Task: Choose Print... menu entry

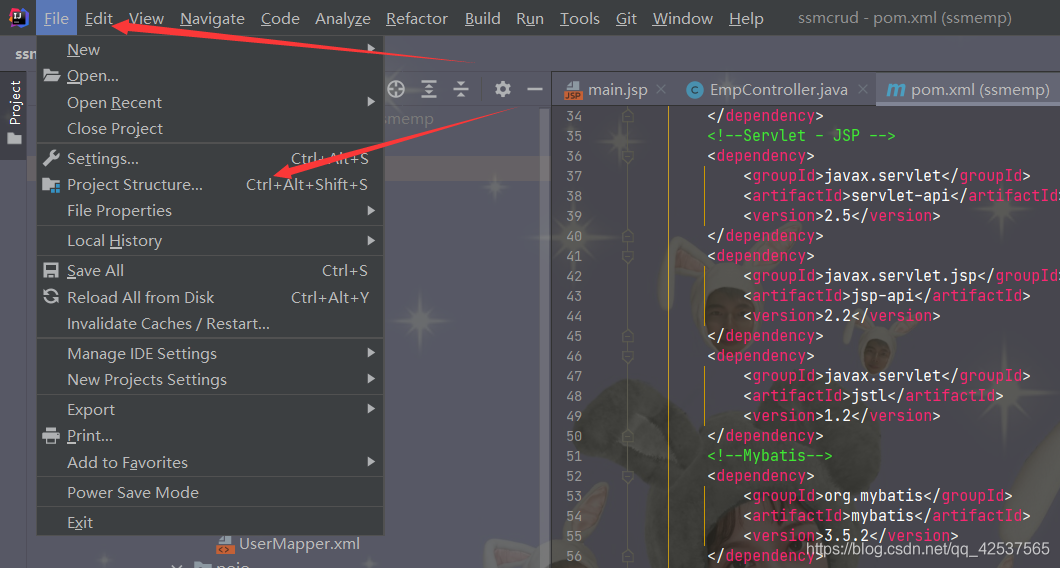Action: tap(210, 435)
